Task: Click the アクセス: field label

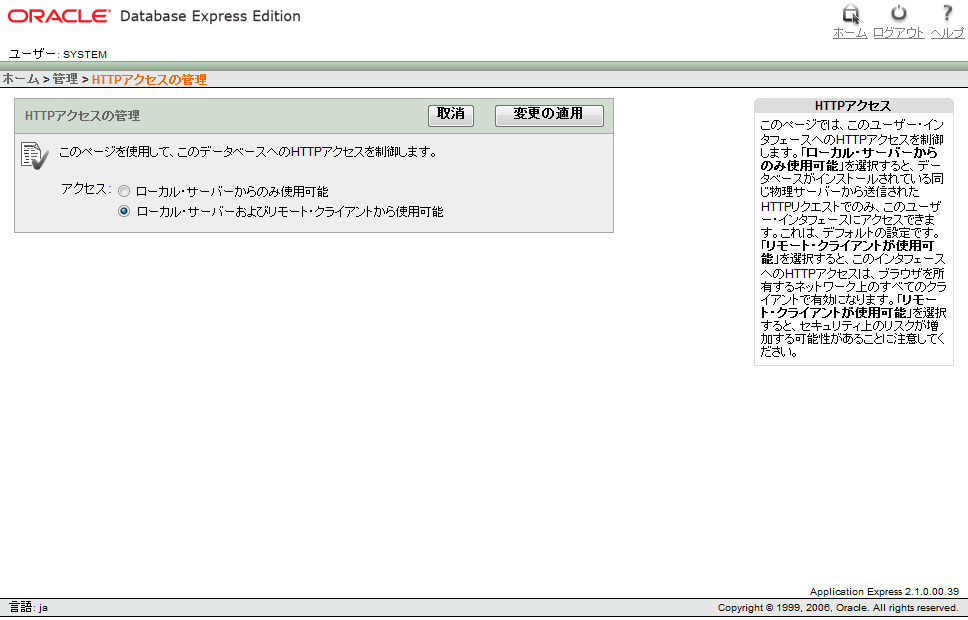Action: pyautogui.click(x=86, y=189)
